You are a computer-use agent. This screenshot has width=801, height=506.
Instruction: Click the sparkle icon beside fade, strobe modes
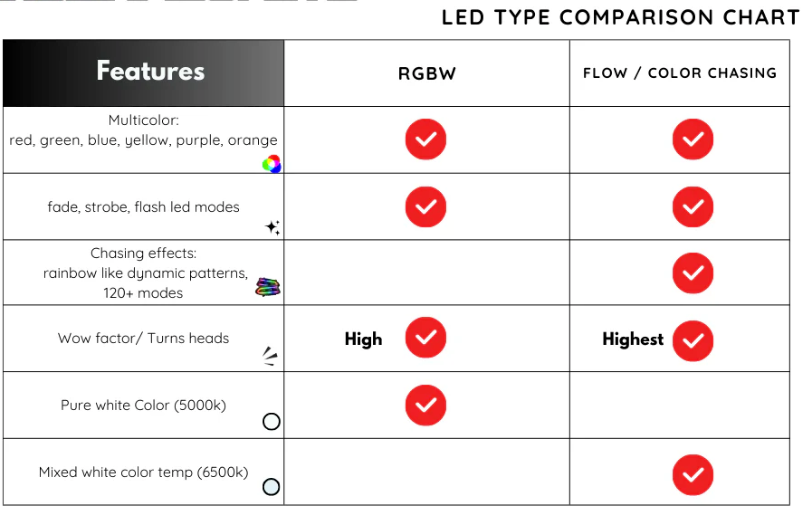point(273,227)
